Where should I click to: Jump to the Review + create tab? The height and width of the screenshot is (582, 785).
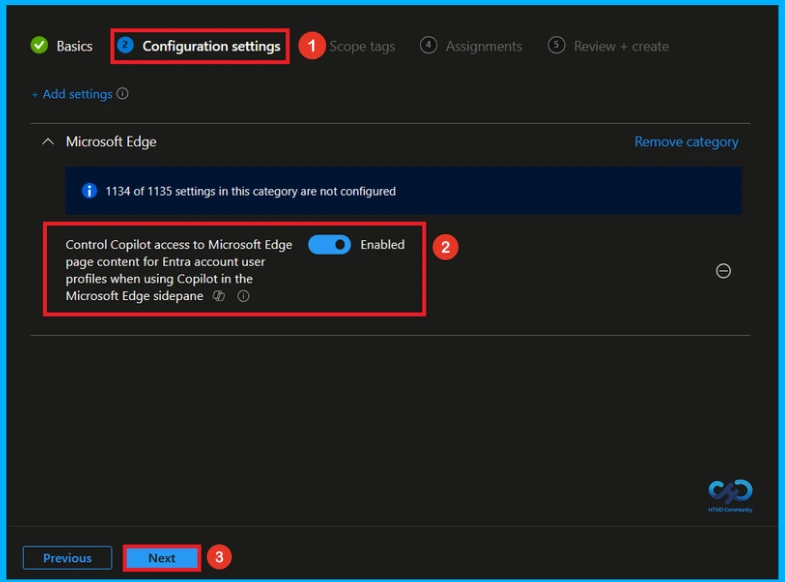tap(608, 46)
